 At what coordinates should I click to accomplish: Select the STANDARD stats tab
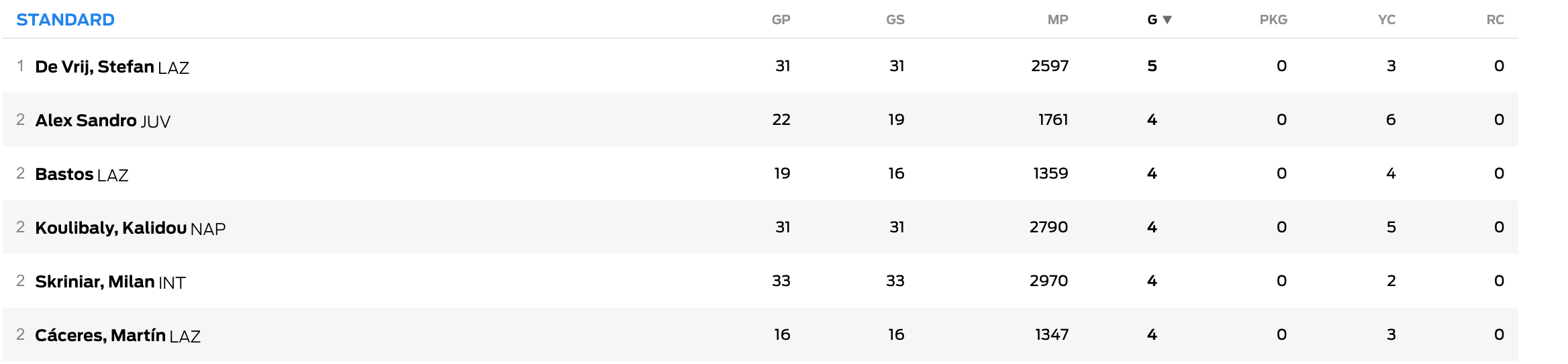65,20
